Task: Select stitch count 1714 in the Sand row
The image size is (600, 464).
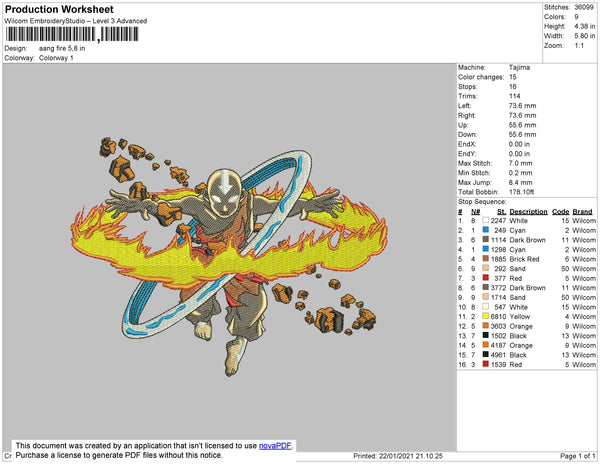Action: [499, 298]
